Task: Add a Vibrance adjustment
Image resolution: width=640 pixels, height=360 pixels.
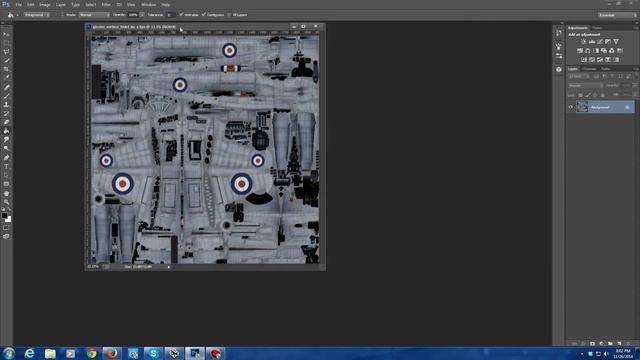Action: point(616,42)
